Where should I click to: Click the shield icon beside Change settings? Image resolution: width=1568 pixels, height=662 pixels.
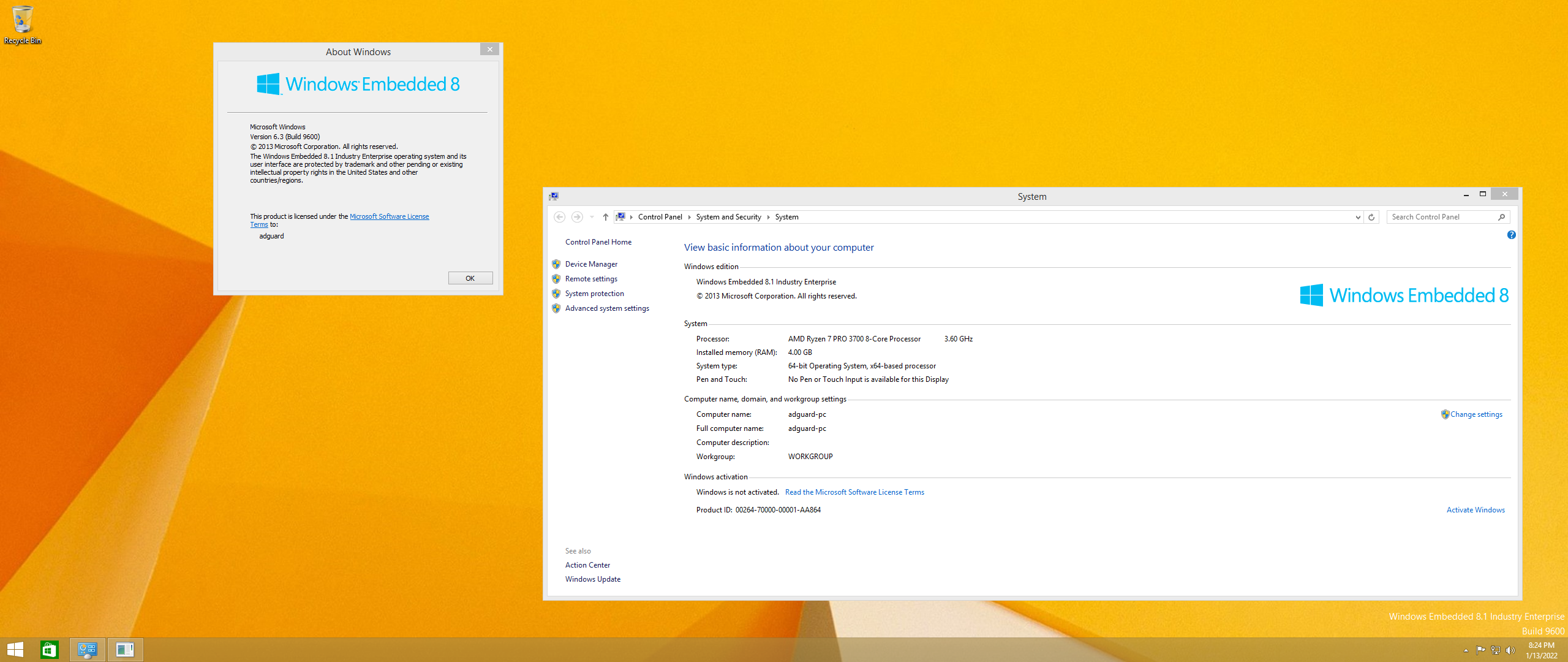(1445, 414)
